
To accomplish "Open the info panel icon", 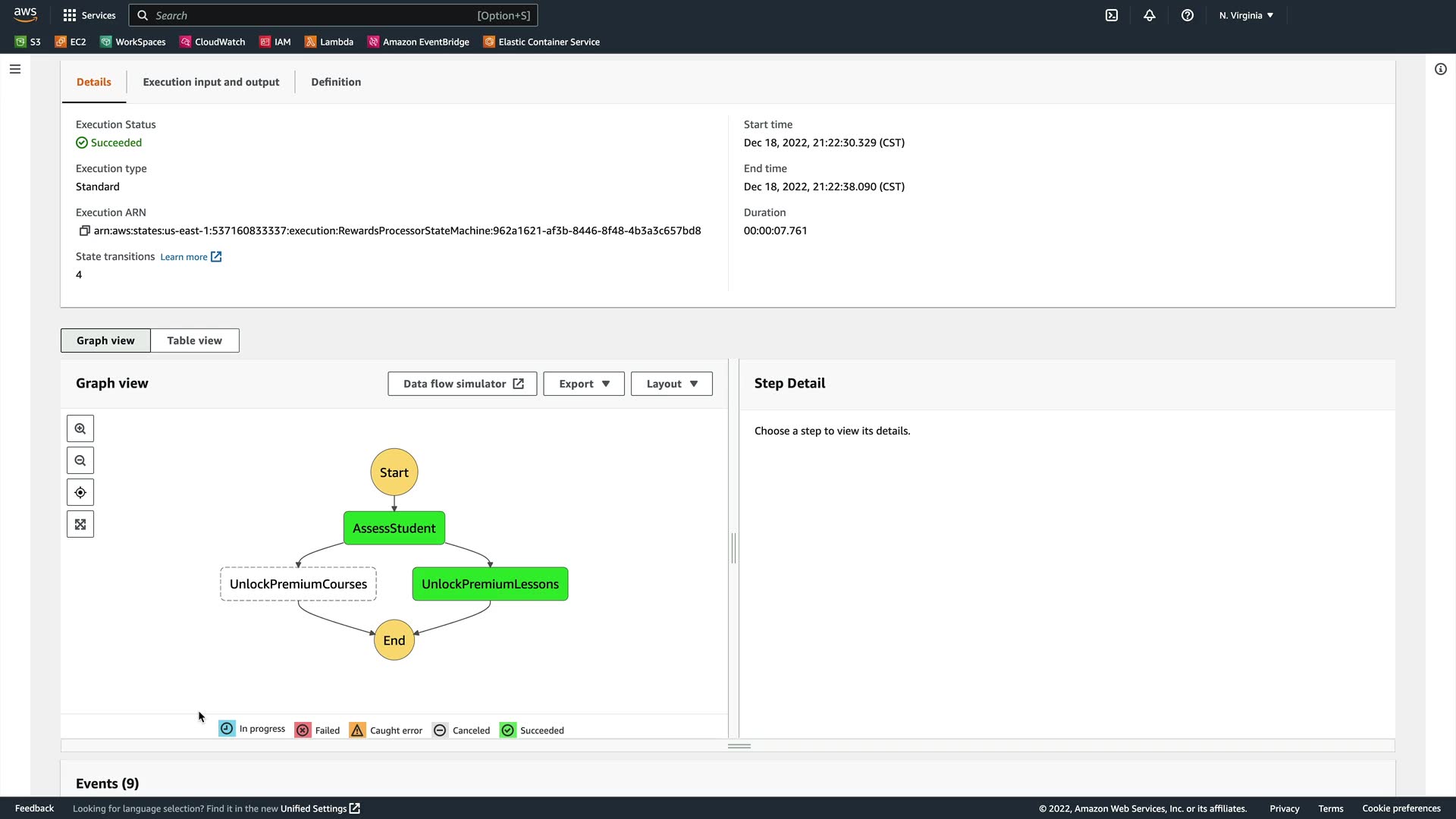I will pyautogui.click(x=1441, y=69).
